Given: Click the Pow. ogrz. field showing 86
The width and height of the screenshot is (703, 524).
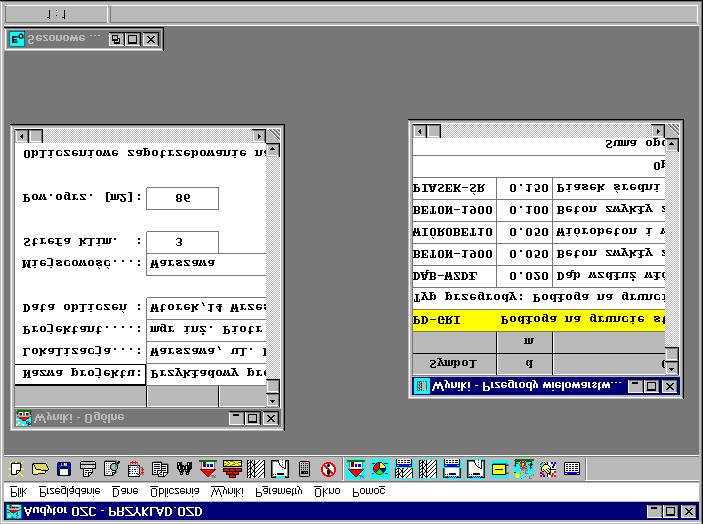Looking at the screenshot, I should click(x=182, y=198).
